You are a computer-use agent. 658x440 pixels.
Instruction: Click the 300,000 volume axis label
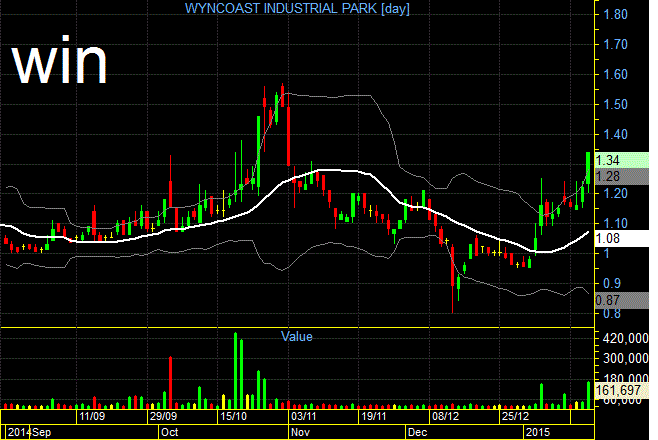625,358
